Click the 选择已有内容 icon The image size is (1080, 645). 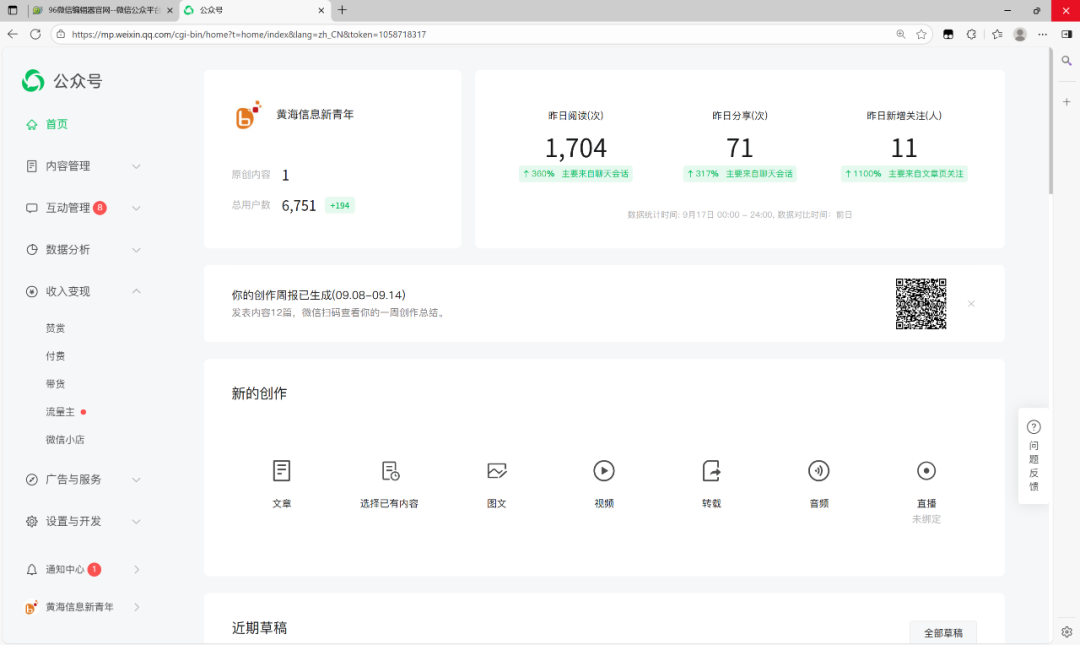390,471
